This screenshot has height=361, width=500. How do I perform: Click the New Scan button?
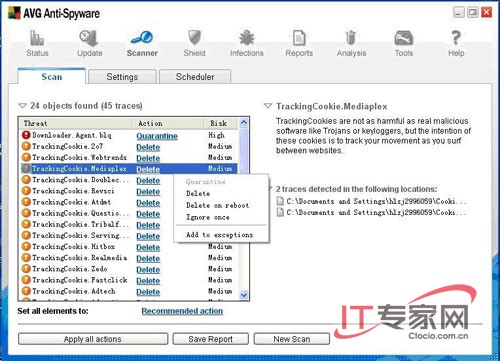point(292,339)
